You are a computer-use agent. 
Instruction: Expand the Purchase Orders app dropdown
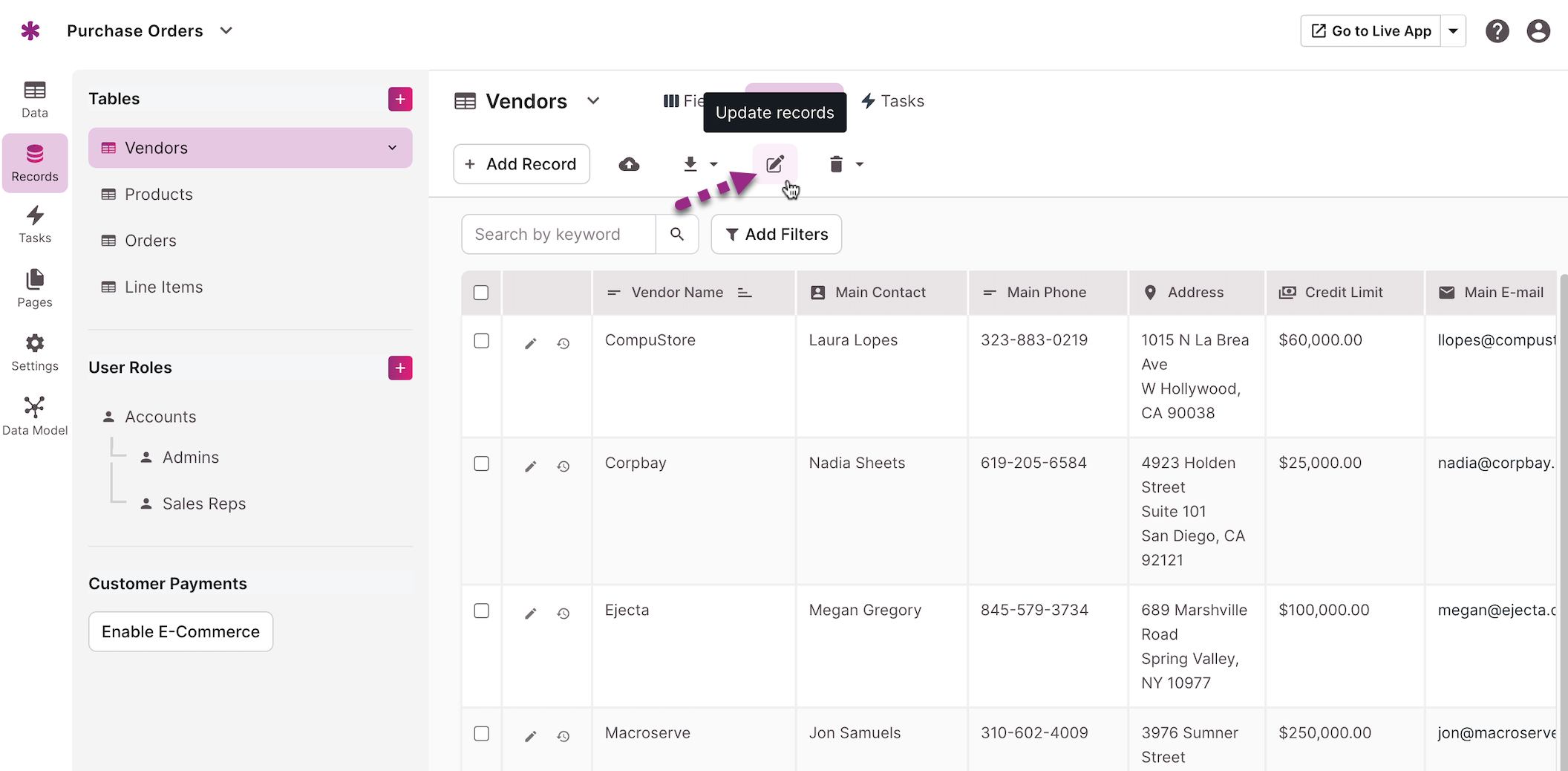click(226, 30)
